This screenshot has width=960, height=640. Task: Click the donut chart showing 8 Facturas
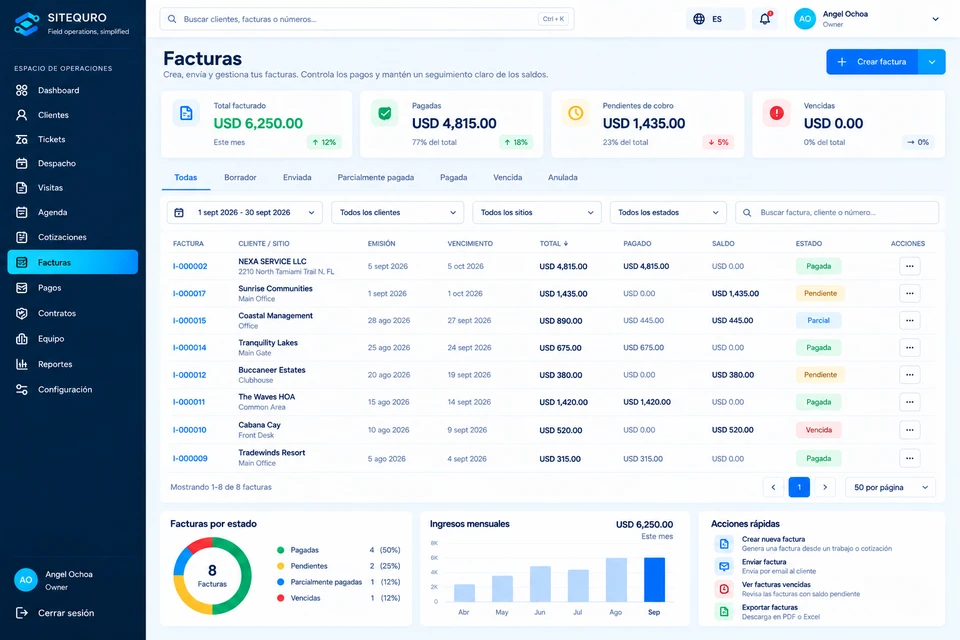point(212,576)
